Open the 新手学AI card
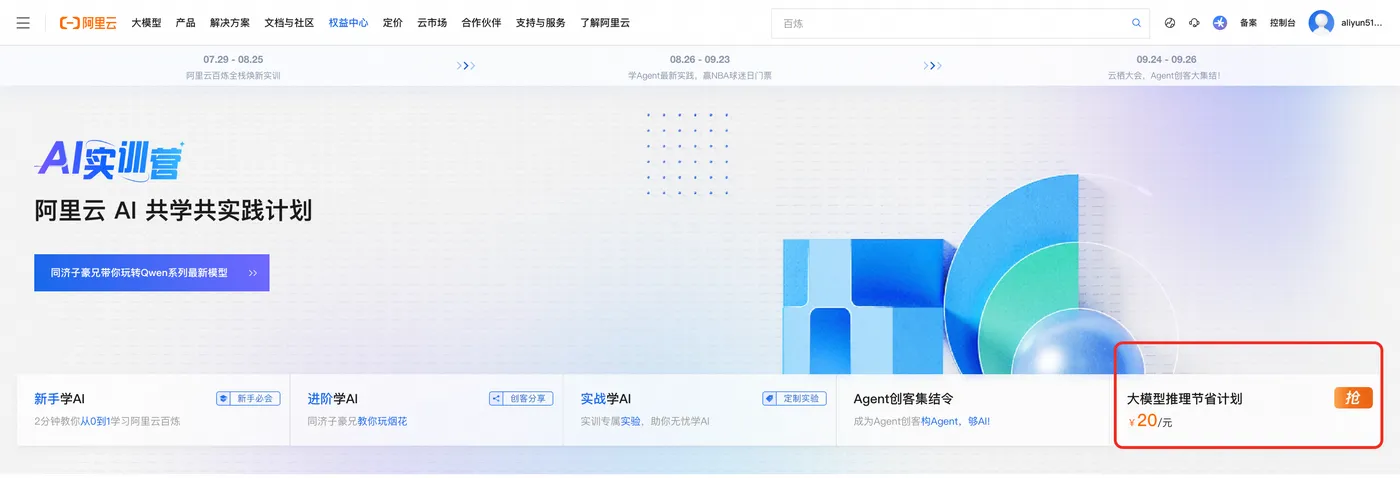The height and width of the screenshot is (478, 1400). click(x=153, y=410)
